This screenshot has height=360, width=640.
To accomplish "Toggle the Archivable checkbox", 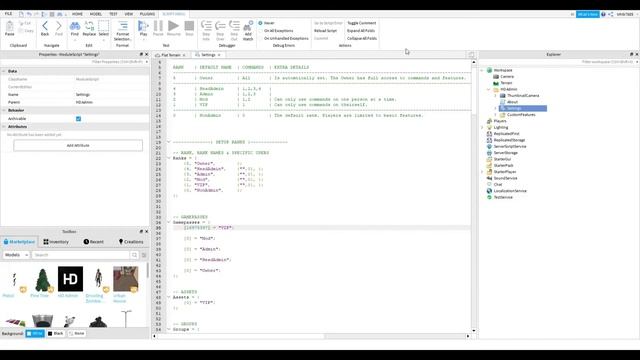I will coord(78,118).
